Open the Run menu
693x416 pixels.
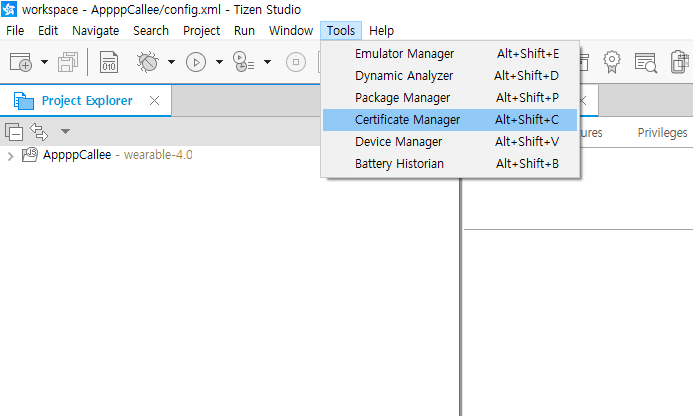coord(244,31)
